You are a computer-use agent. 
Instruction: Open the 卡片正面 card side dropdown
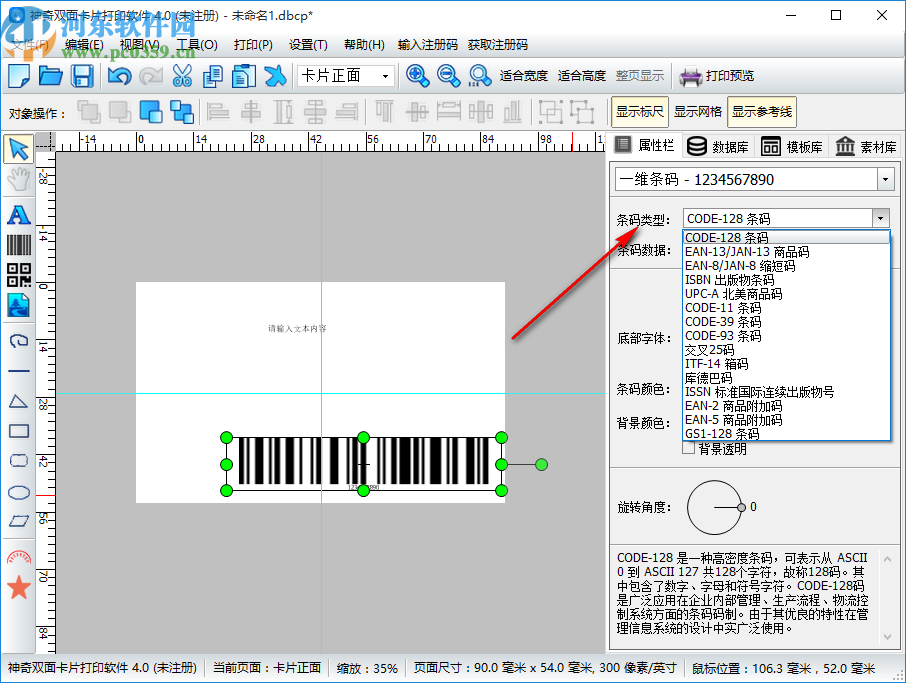(x=346, y=76)
